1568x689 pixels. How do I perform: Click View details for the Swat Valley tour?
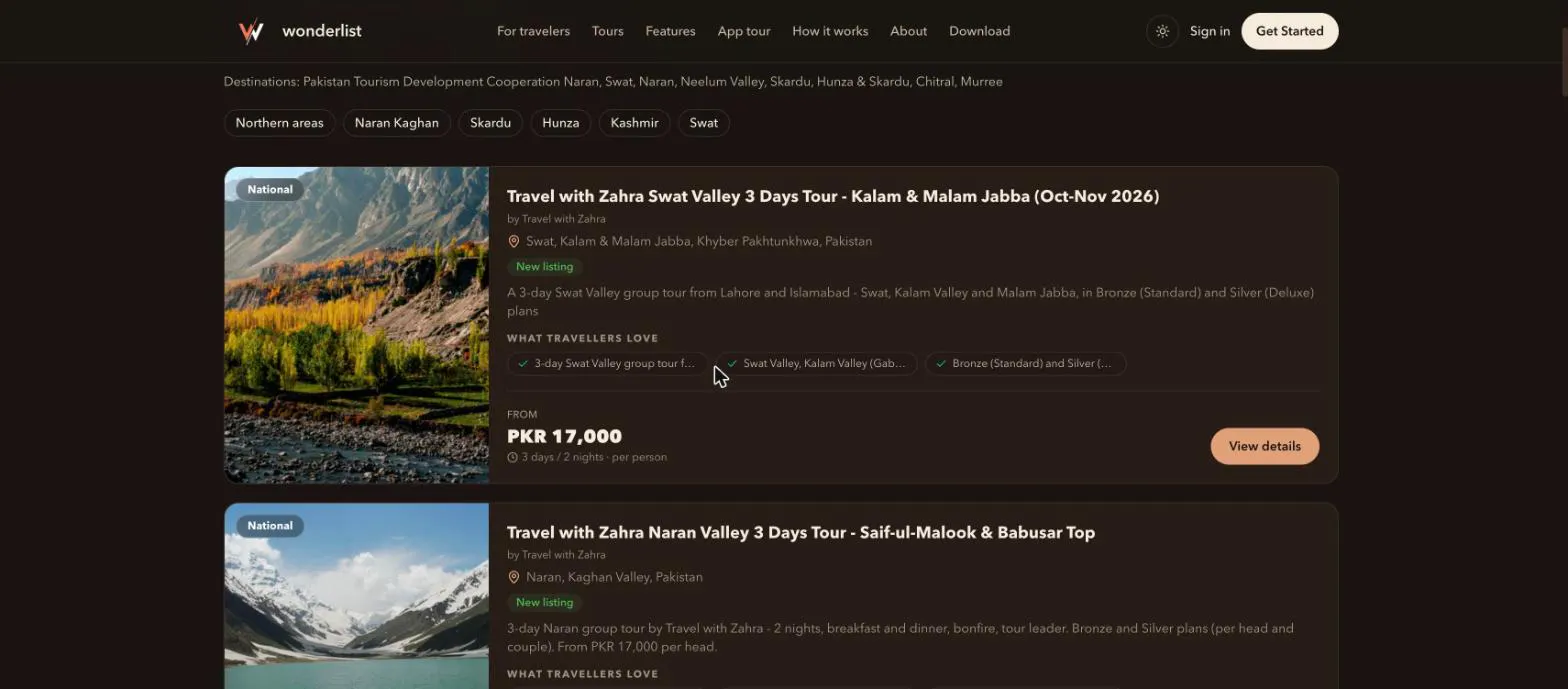point(1265,446)
